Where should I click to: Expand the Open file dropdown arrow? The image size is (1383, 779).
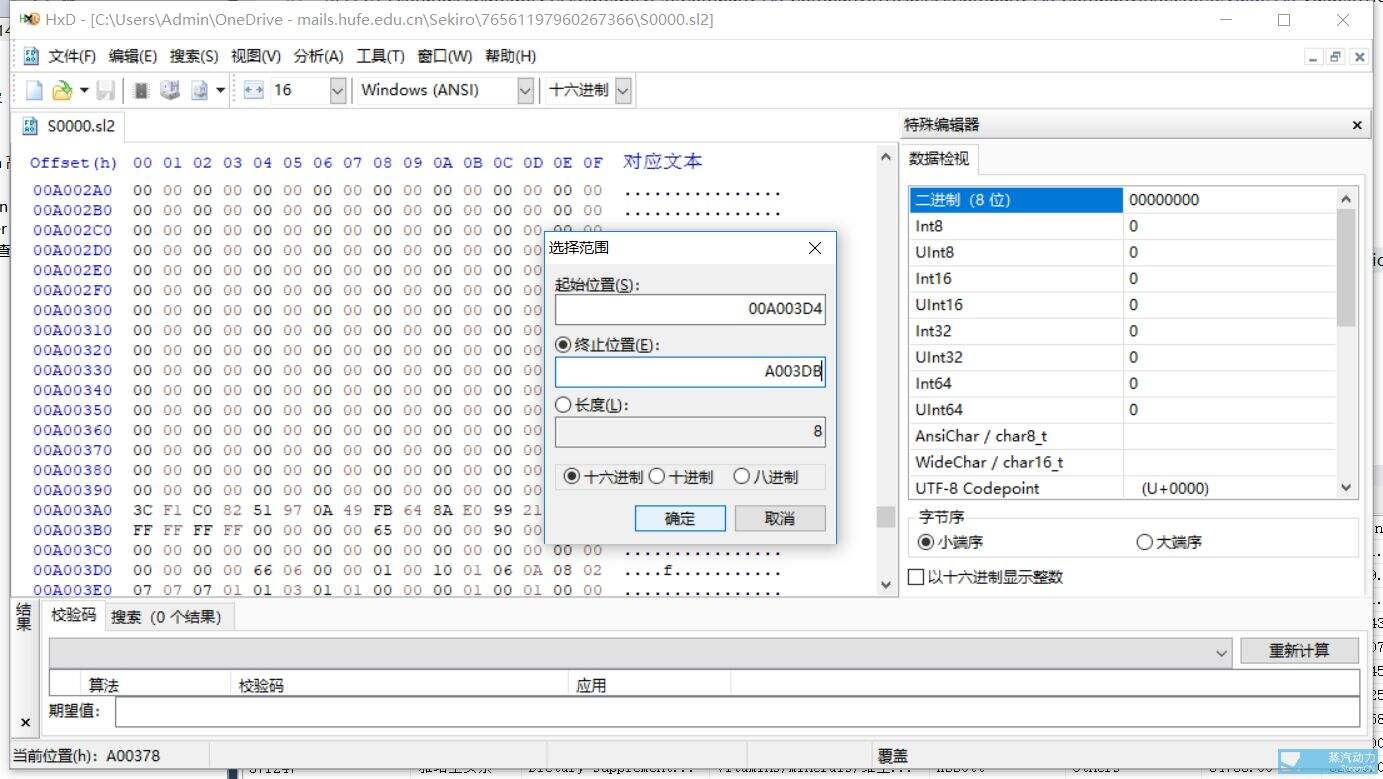[84, 90]
